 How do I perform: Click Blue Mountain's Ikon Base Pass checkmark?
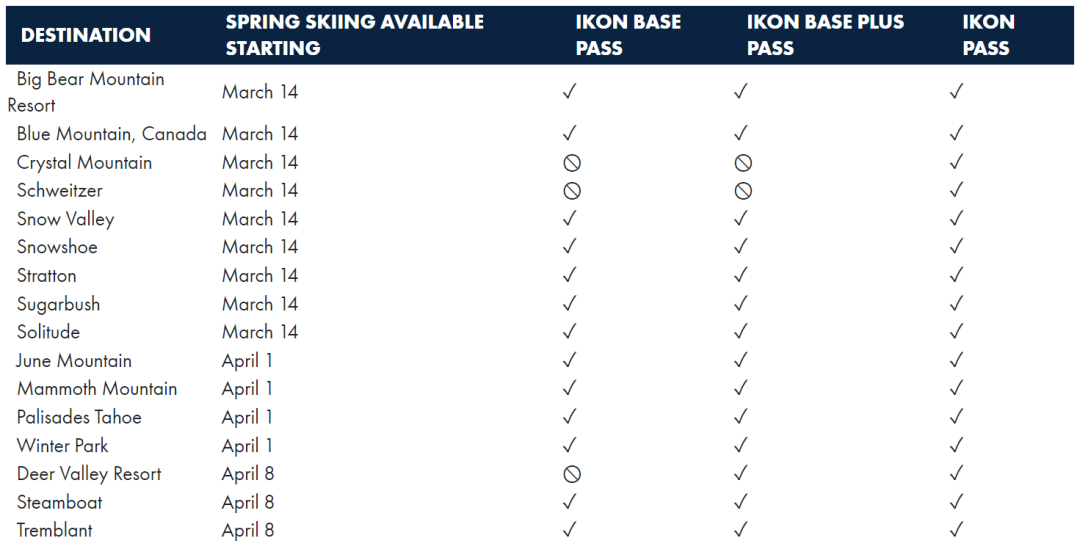(570, 133)
